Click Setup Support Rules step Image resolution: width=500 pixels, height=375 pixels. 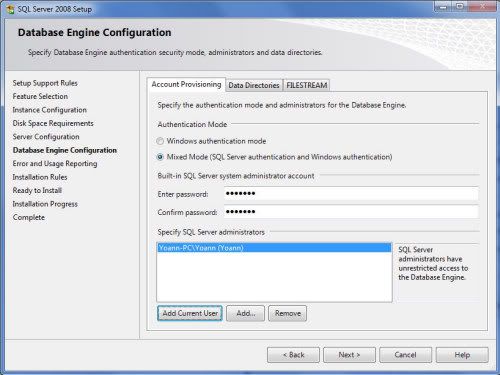[x=45, y=83]
